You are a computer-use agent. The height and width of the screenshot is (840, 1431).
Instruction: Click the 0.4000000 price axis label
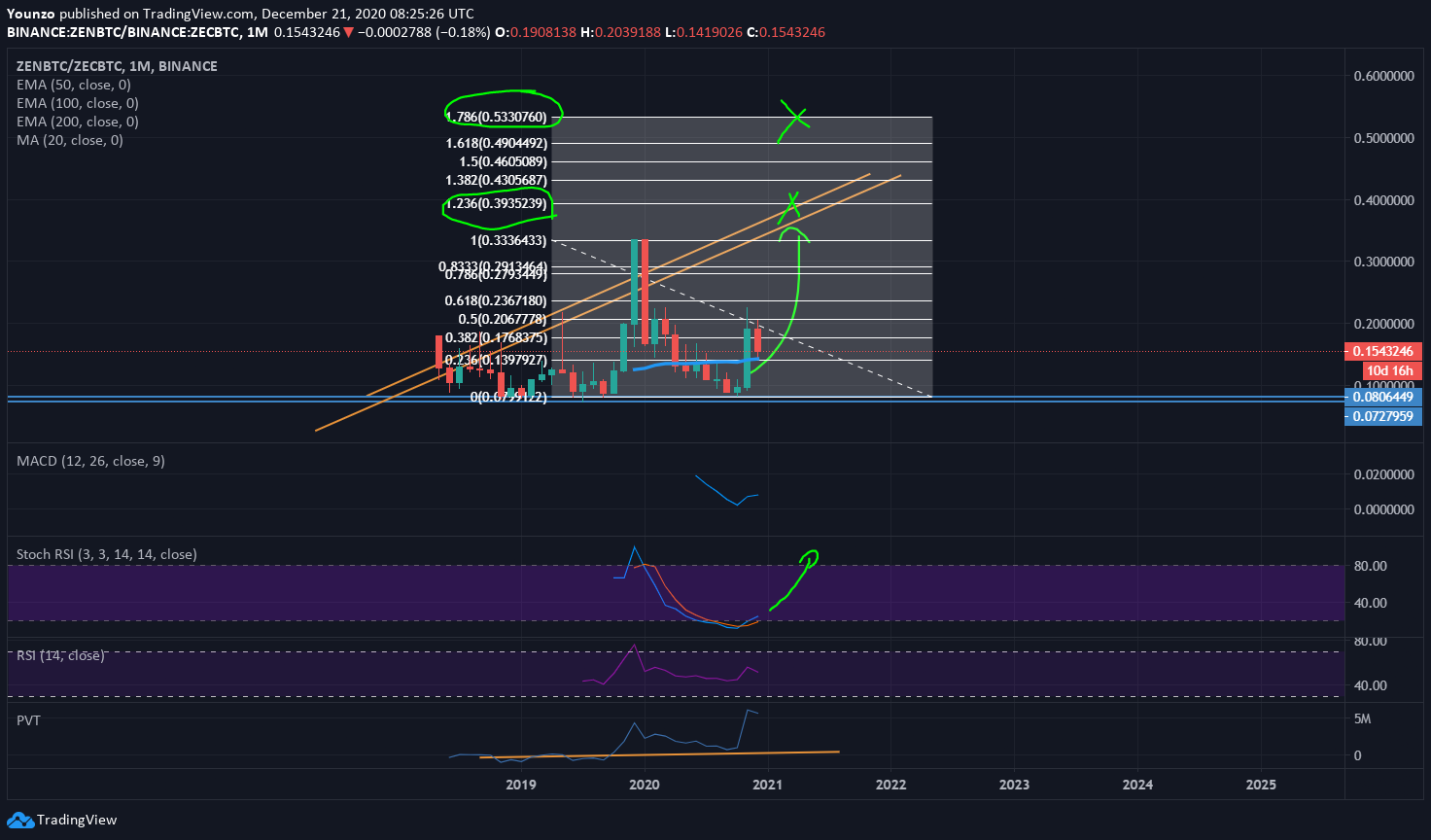click(x=1383, y=200)
